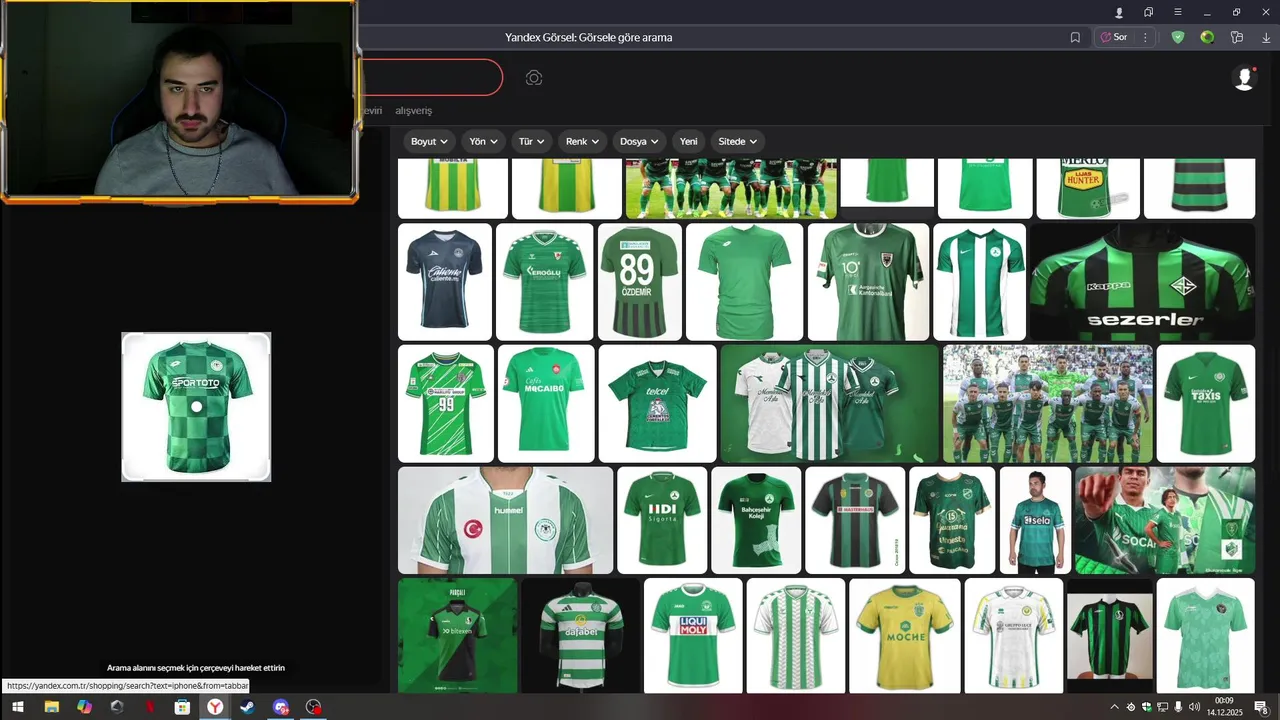Click the Sportoto checkered jersey preview image
This screenshot has height=720, width=1280.
click(196, 407)
